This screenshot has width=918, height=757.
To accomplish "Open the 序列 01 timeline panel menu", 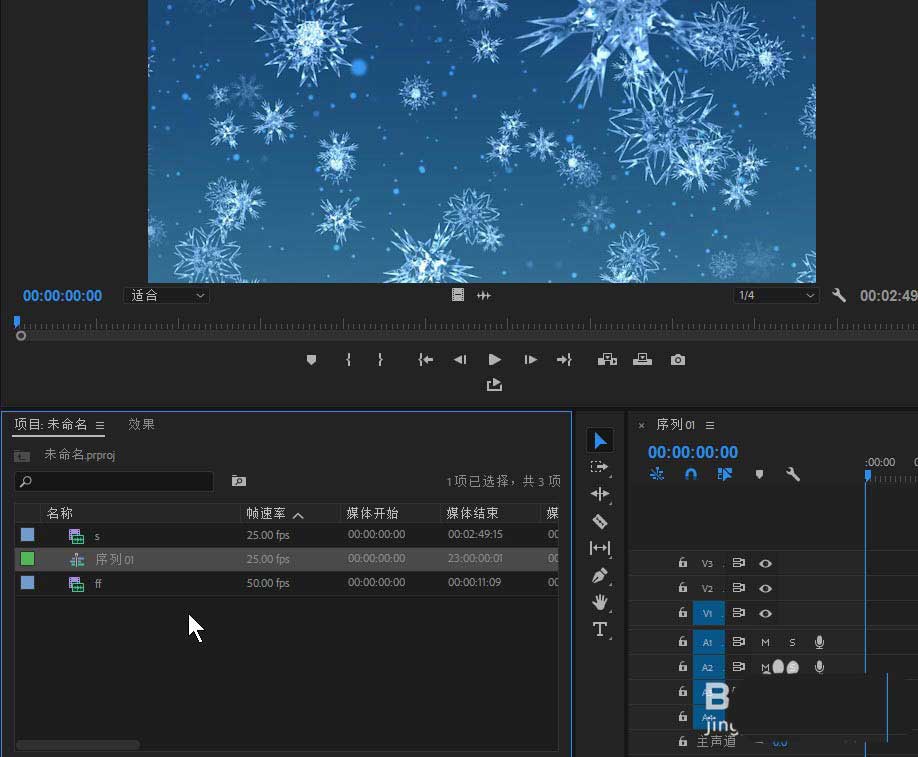I will [x=710, y=425].
